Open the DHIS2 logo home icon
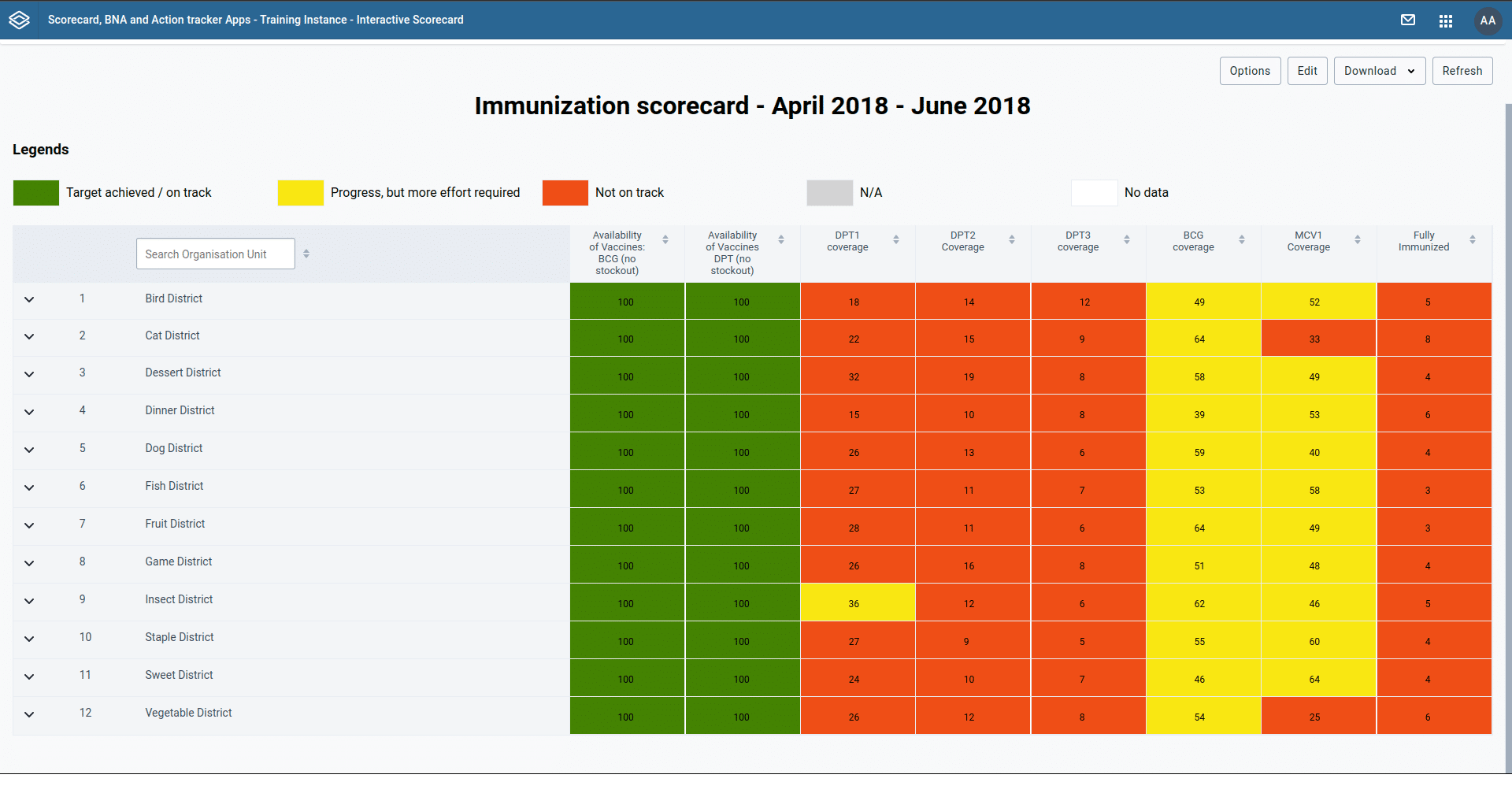The height and width of the screenshot is (808, 1512). pyautogui.click(x=20, y=20)
